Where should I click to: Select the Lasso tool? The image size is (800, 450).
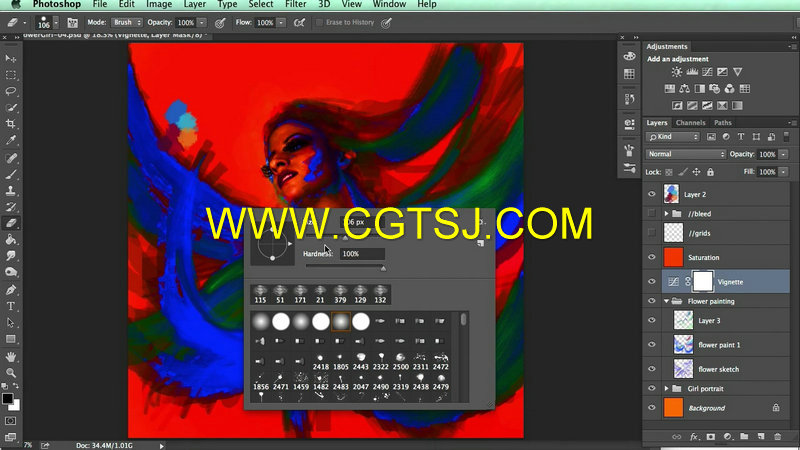[11, 91]
